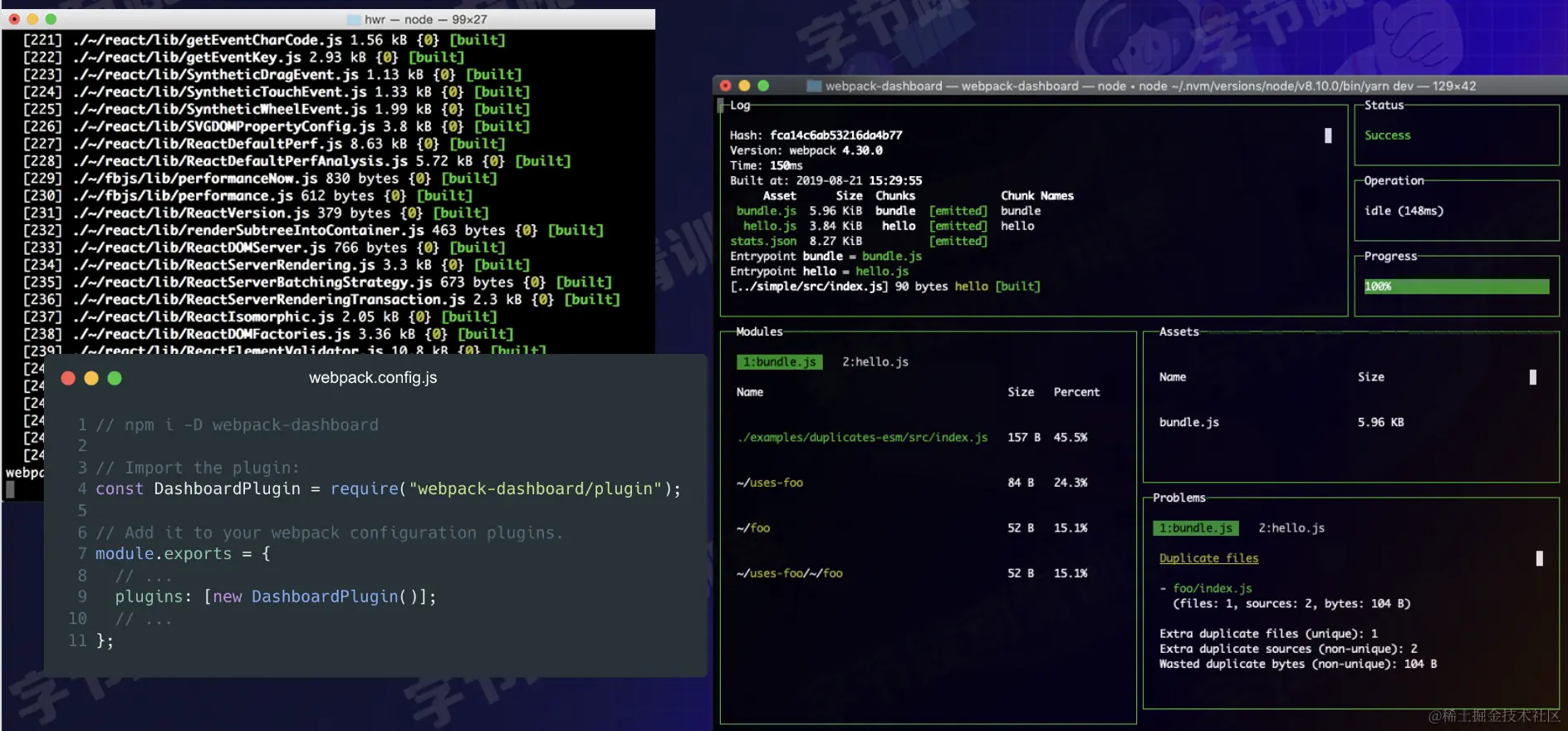
Task: Click the yellow dot on webpack.config.js card
Action: tap(91, 378)
